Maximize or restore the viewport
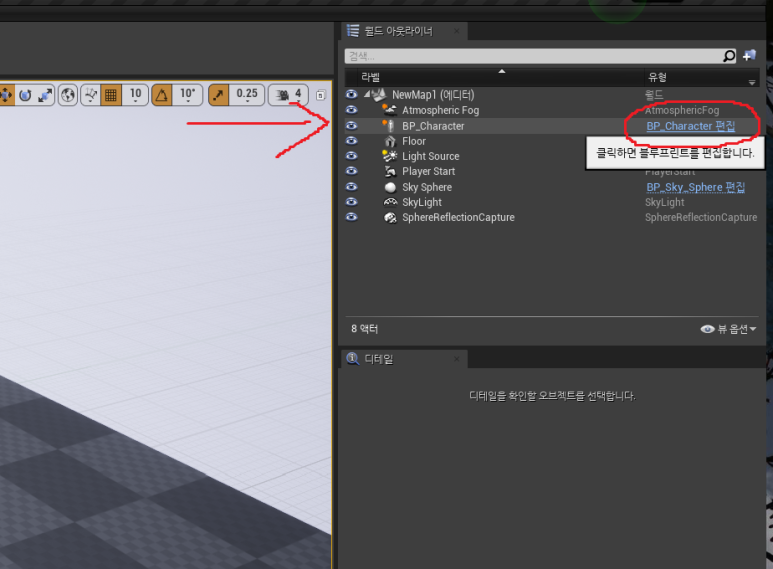Viewport: 773px width, 569px height. 320,95
